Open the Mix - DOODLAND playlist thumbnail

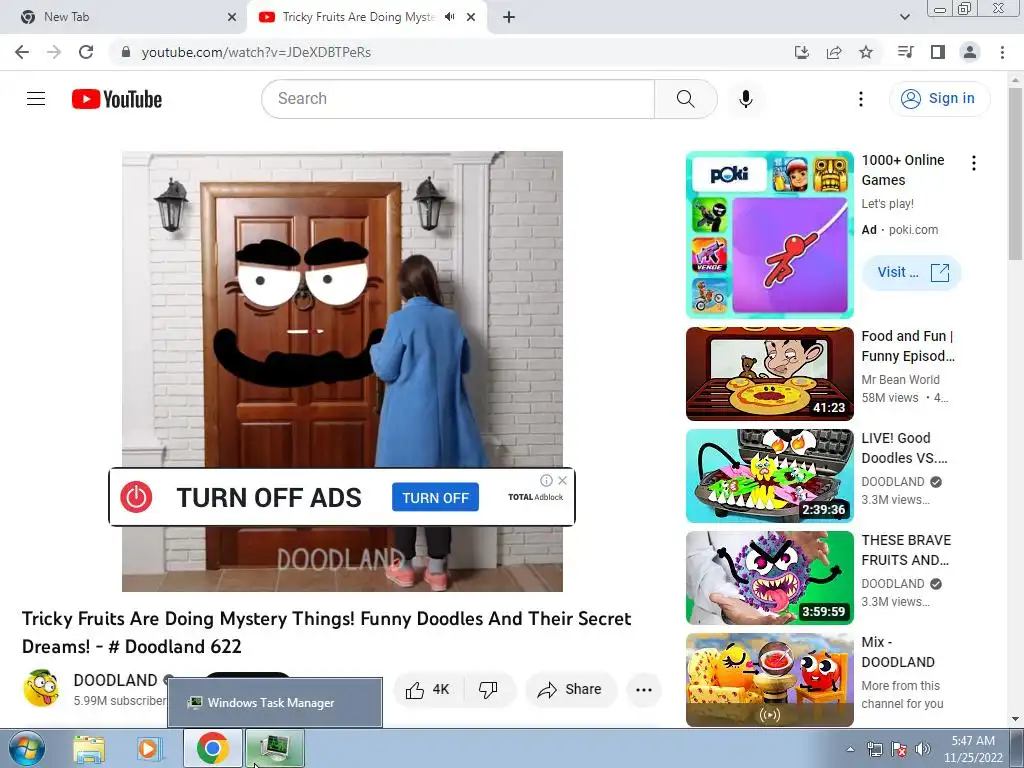pyautogui.click(x=770, y=680)
